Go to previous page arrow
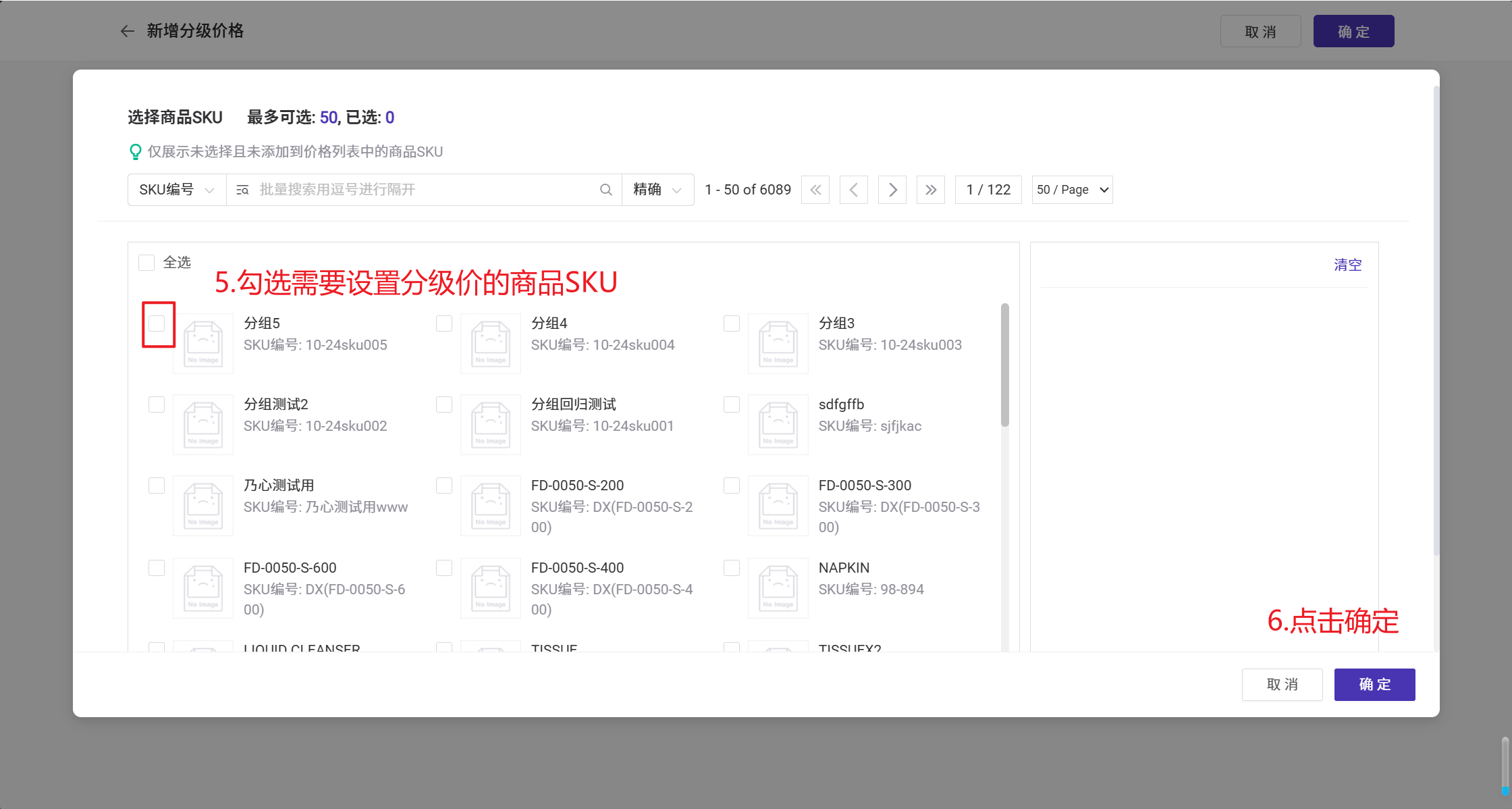 (x=854, y=190)
